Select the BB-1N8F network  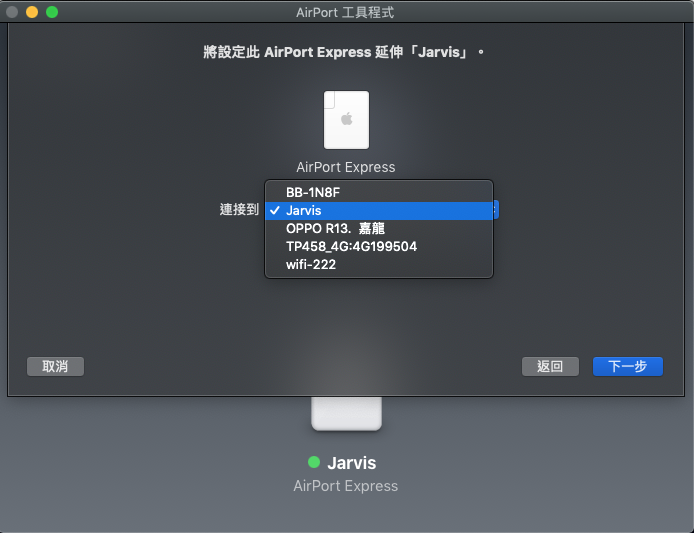378,193
